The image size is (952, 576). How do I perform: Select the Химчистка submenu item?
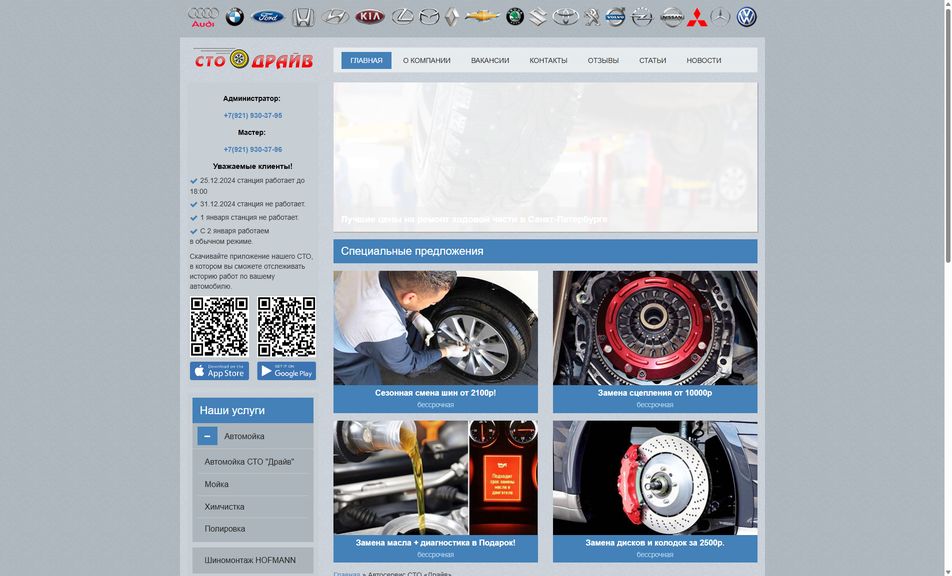click(224, 507)
